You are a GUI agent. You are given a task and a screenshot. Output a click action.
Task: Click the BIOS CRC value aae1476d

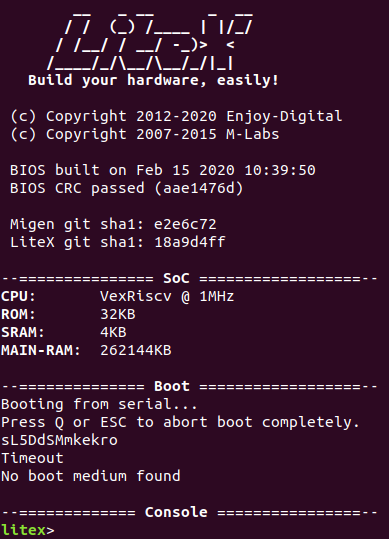pos(199,188)
